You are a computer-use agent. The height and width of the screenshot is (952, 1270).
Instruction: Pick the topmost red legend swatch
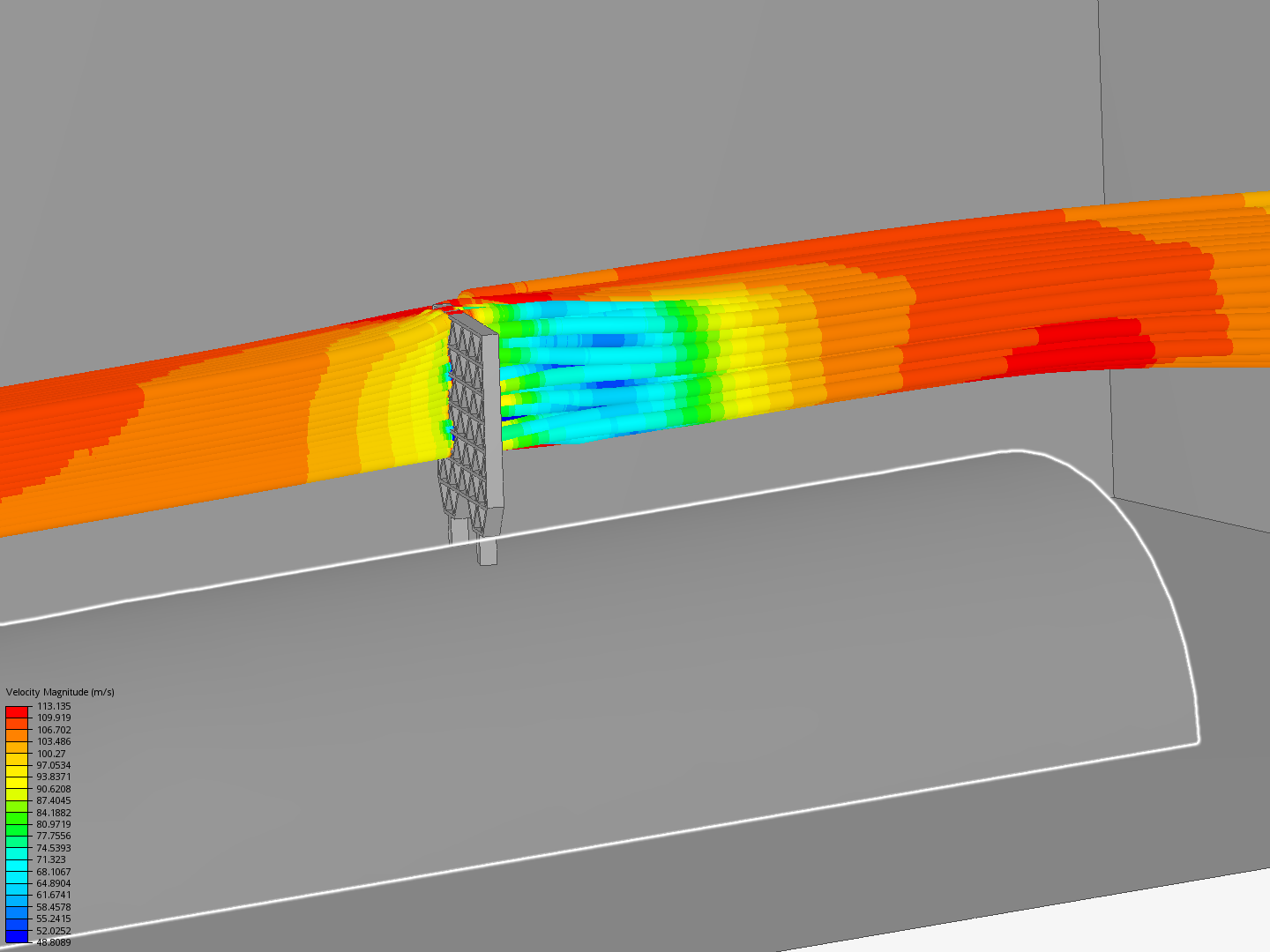click(17, 712)
